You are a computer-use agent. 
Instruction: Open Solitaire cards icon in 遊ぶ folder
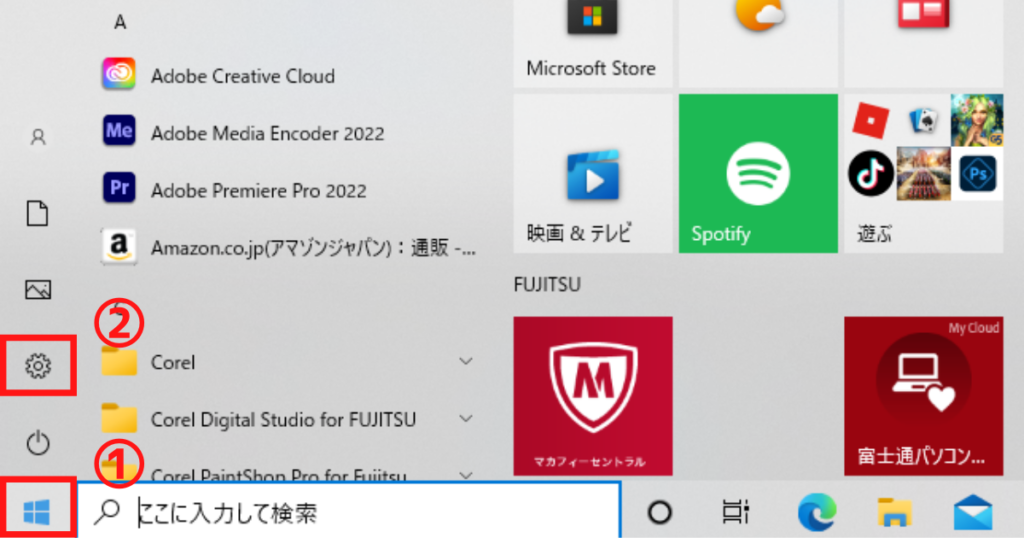[x=923, y=119]
